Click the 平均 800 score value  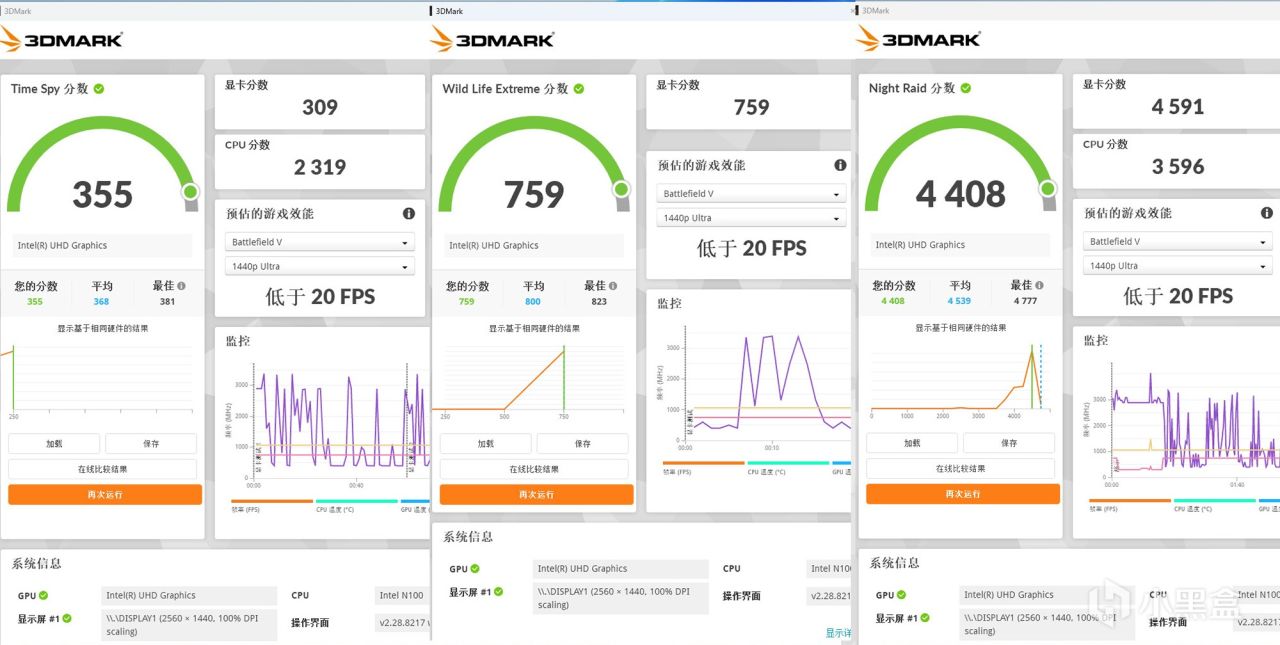point(533,301)
